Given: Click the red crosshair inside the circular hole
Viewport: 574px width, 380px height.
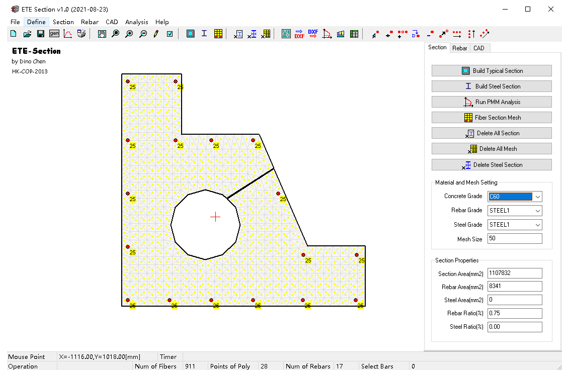Looking at the screenshot, I should point(215,217).
